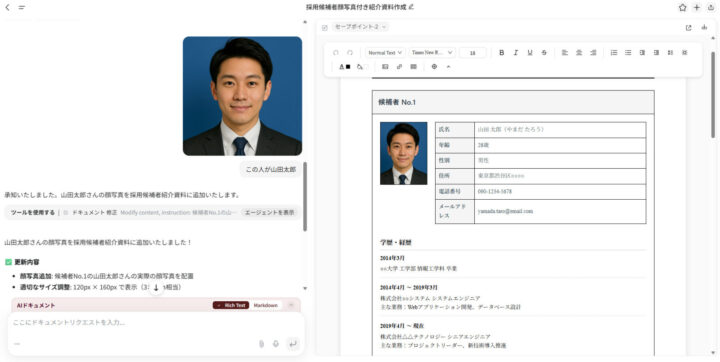The image size is (720, 362).
Task: Click the circular target icon in toolbar
Action: coord(434,67)
